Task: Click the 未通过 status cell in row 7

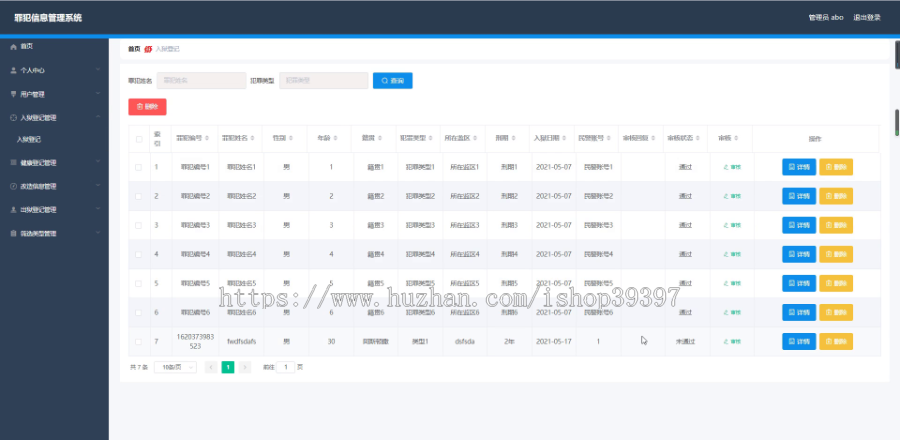Action: (685, 341)
